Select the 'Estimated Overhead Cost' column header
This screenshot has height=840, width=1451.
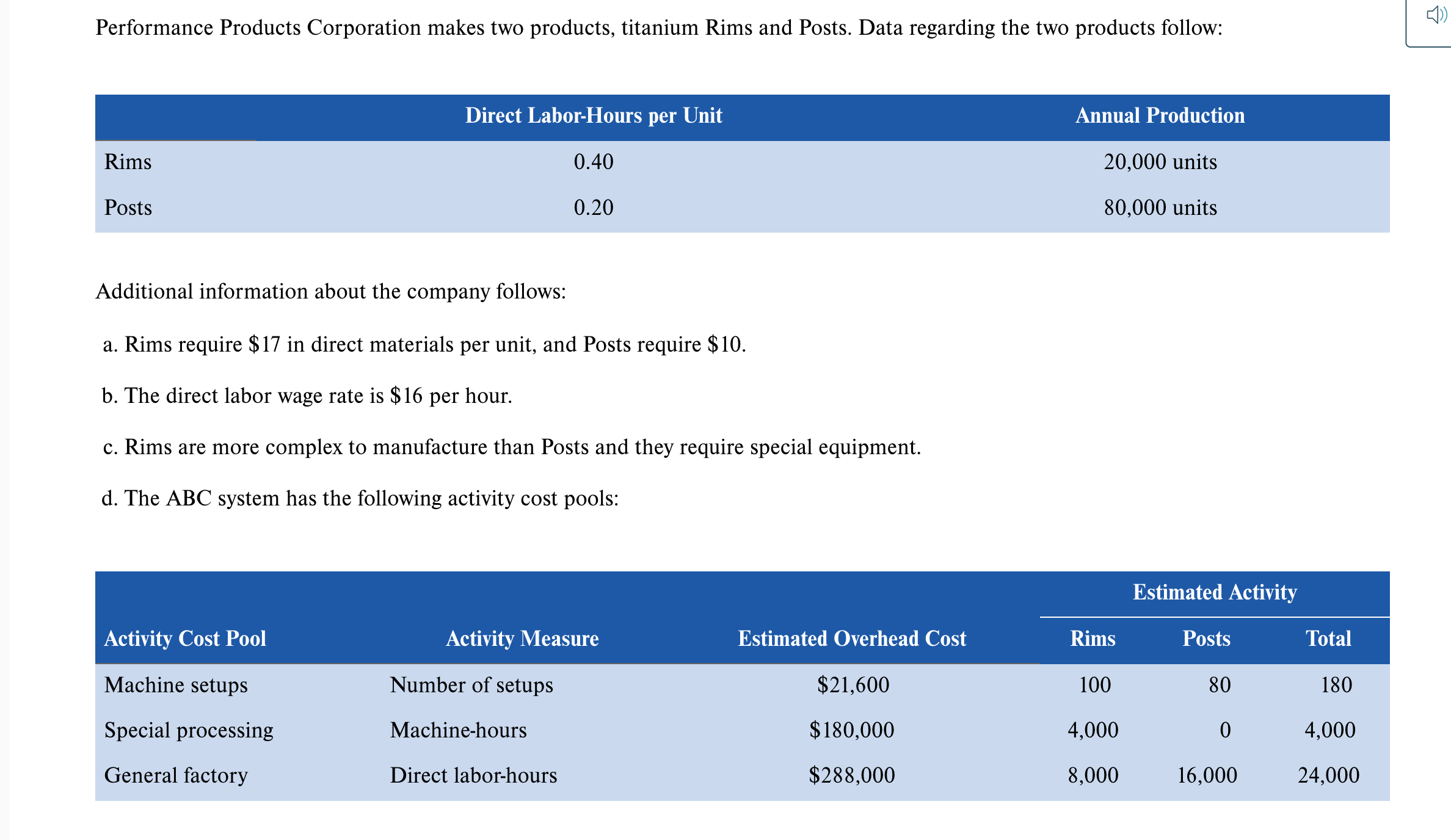pos(852,639)
